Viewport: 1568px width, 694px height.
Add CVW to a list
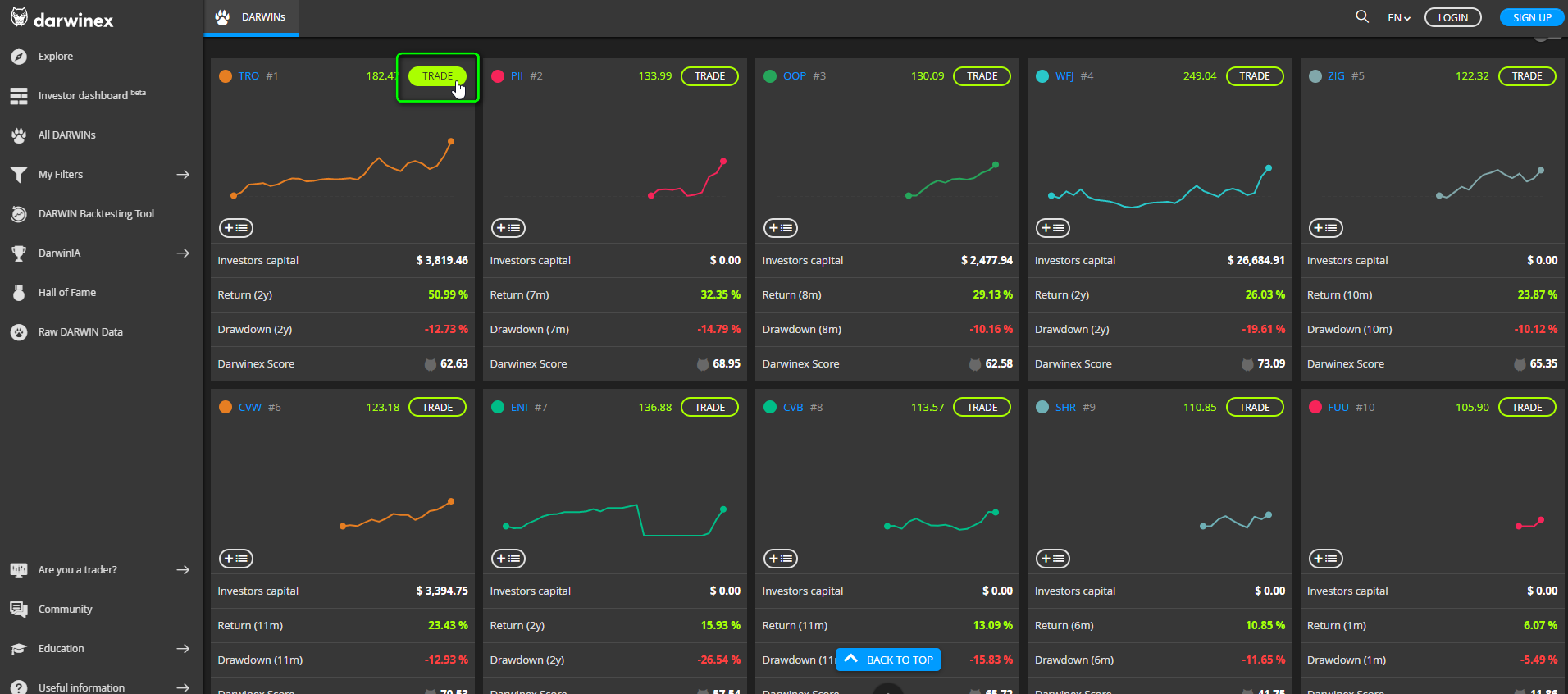coord(236,559)
